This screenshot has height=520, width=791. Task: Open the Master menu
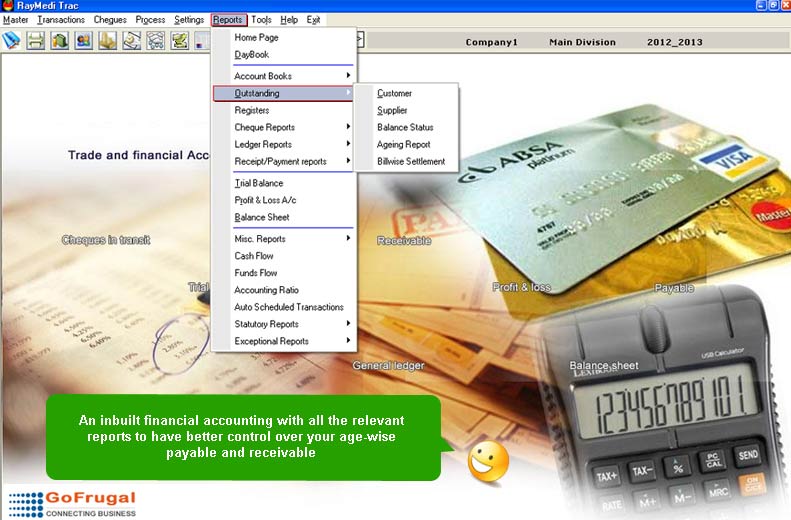[16, 20]
